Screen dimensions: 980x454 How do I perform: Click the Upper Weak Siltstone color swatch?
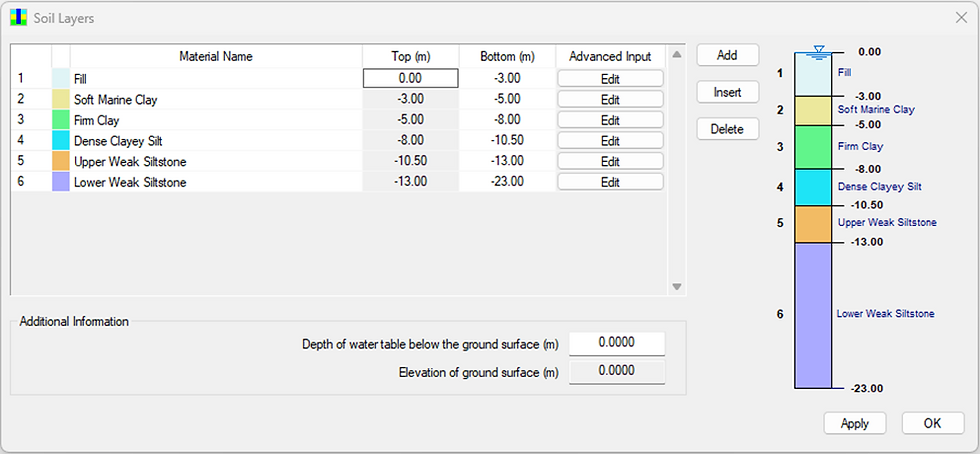[60, 162]
